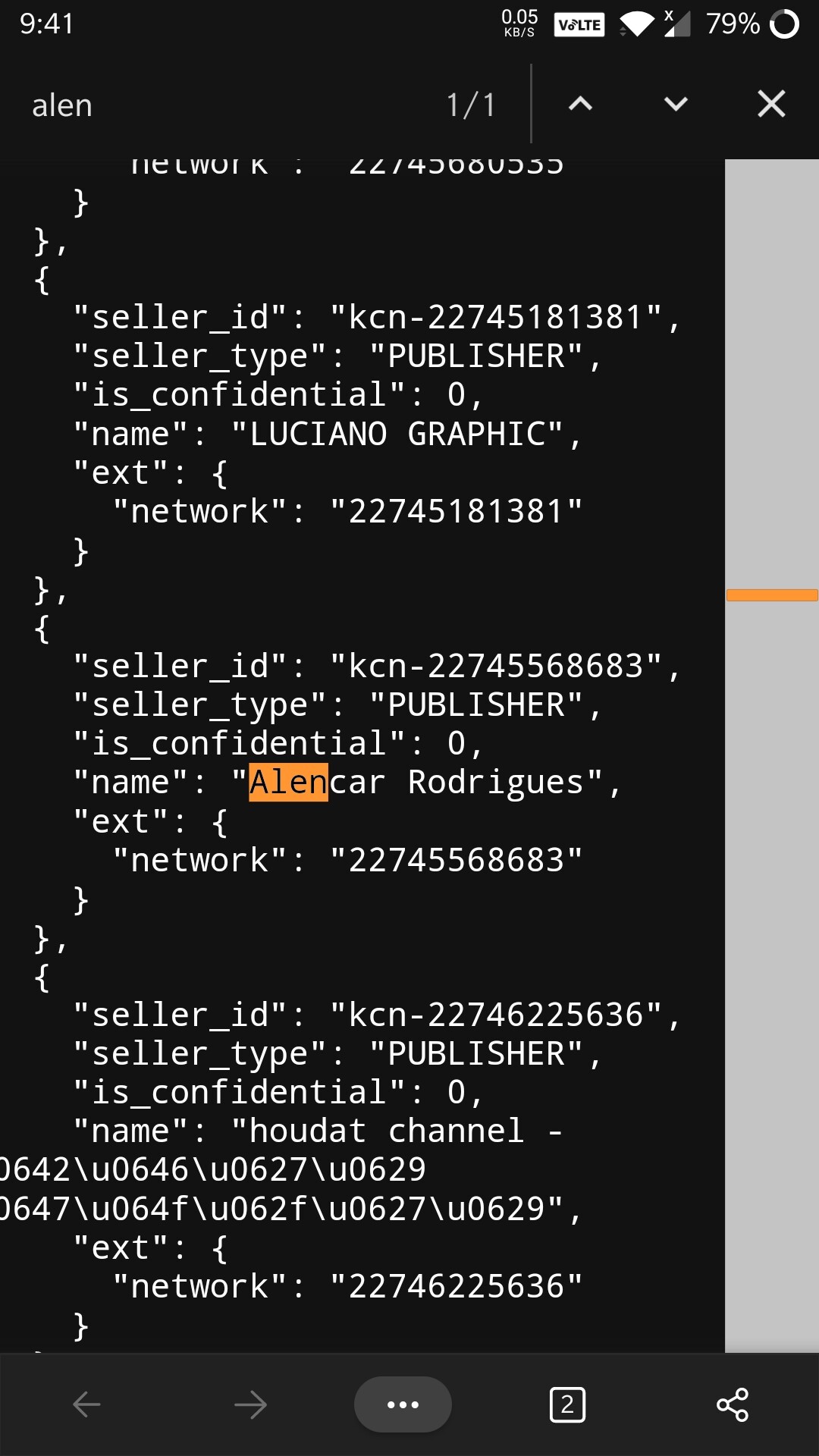This screenshot has height=1456, width=819.
Task: Tap the VoLTE status indicator
Action: click(579, 24)
